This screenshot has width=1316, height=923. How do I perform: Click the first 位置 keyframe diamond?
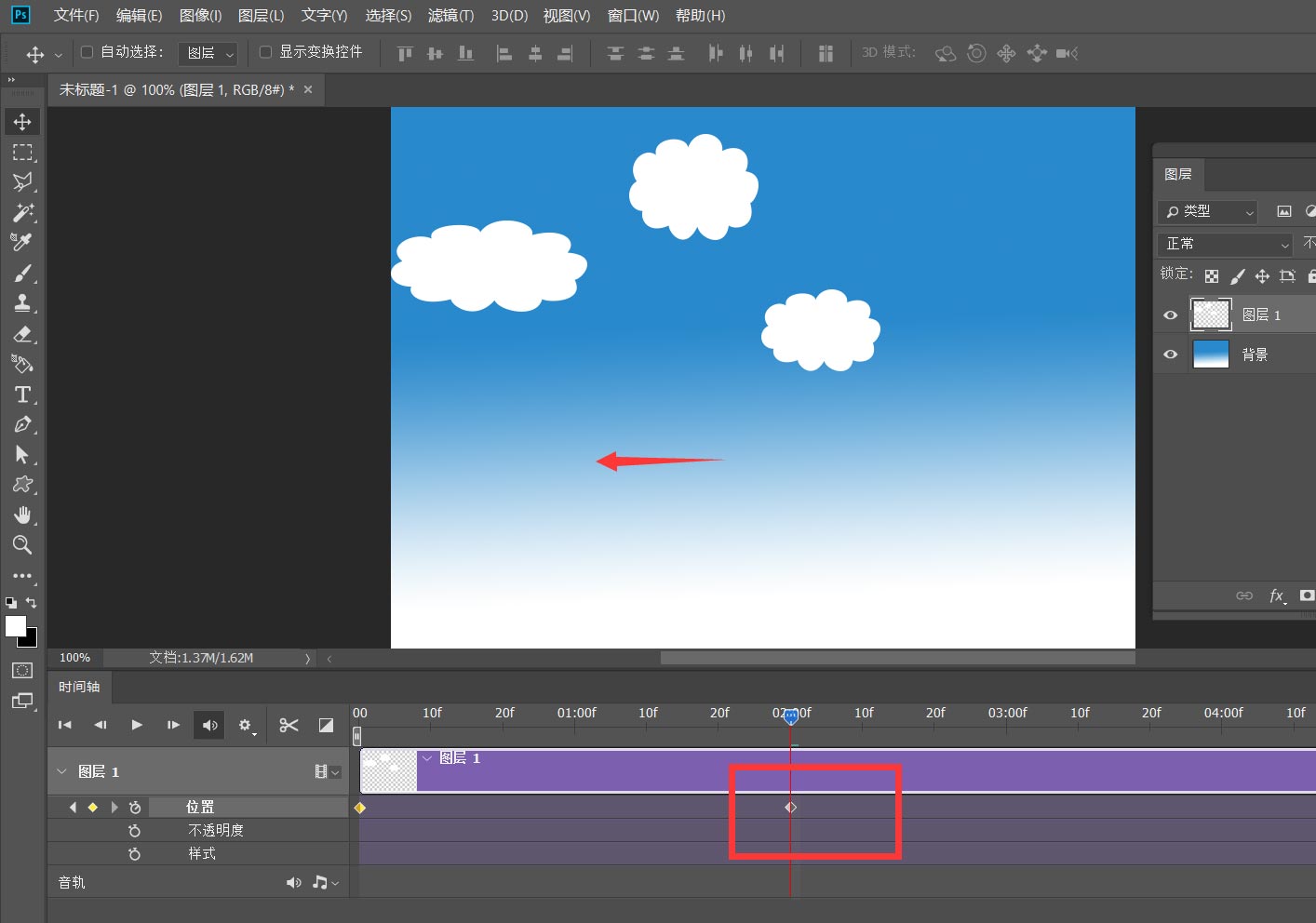[x=360, y=808]
